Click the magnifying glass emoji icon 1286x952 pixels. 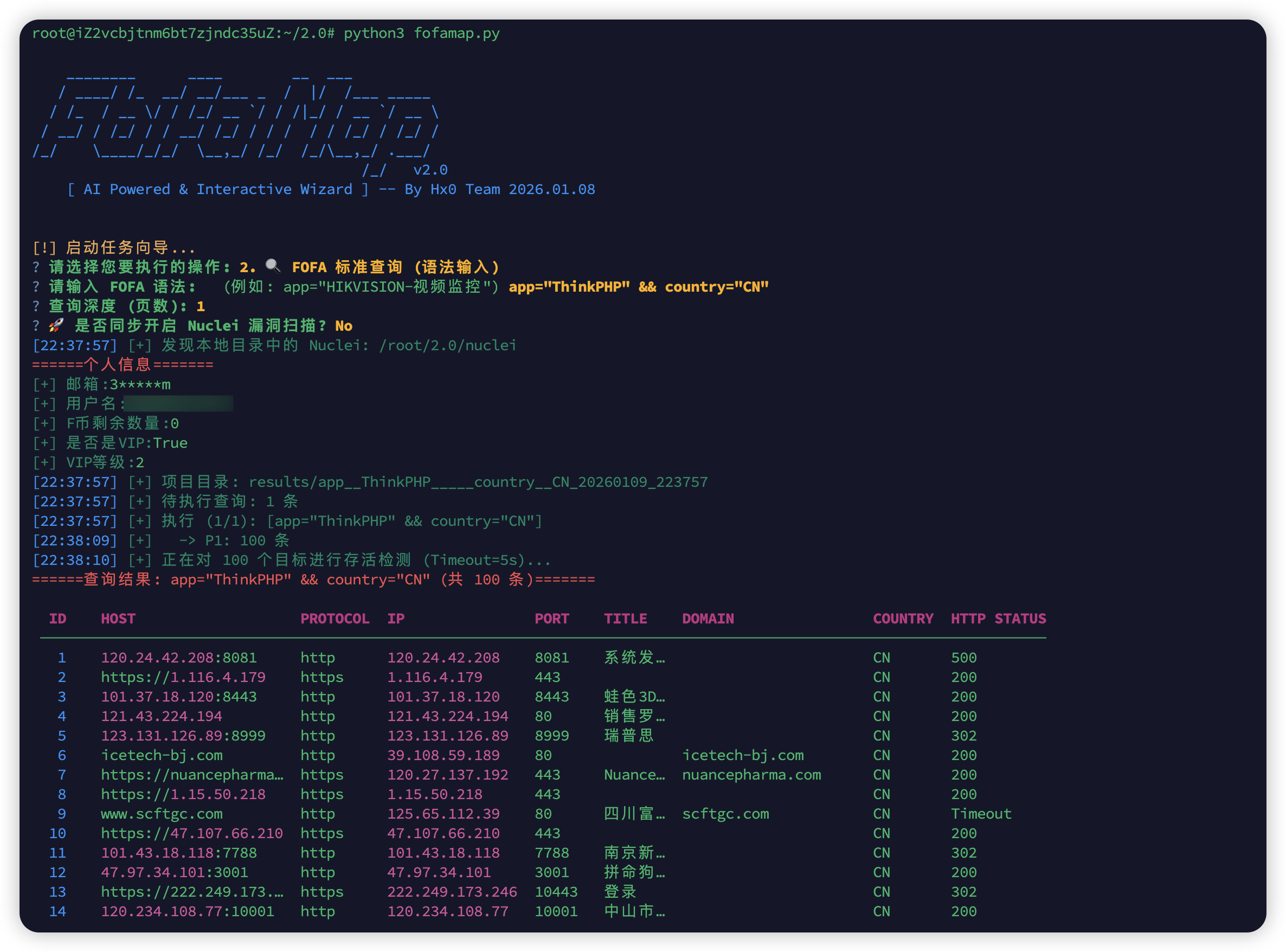pyautogui.click(x=273, y=266)
